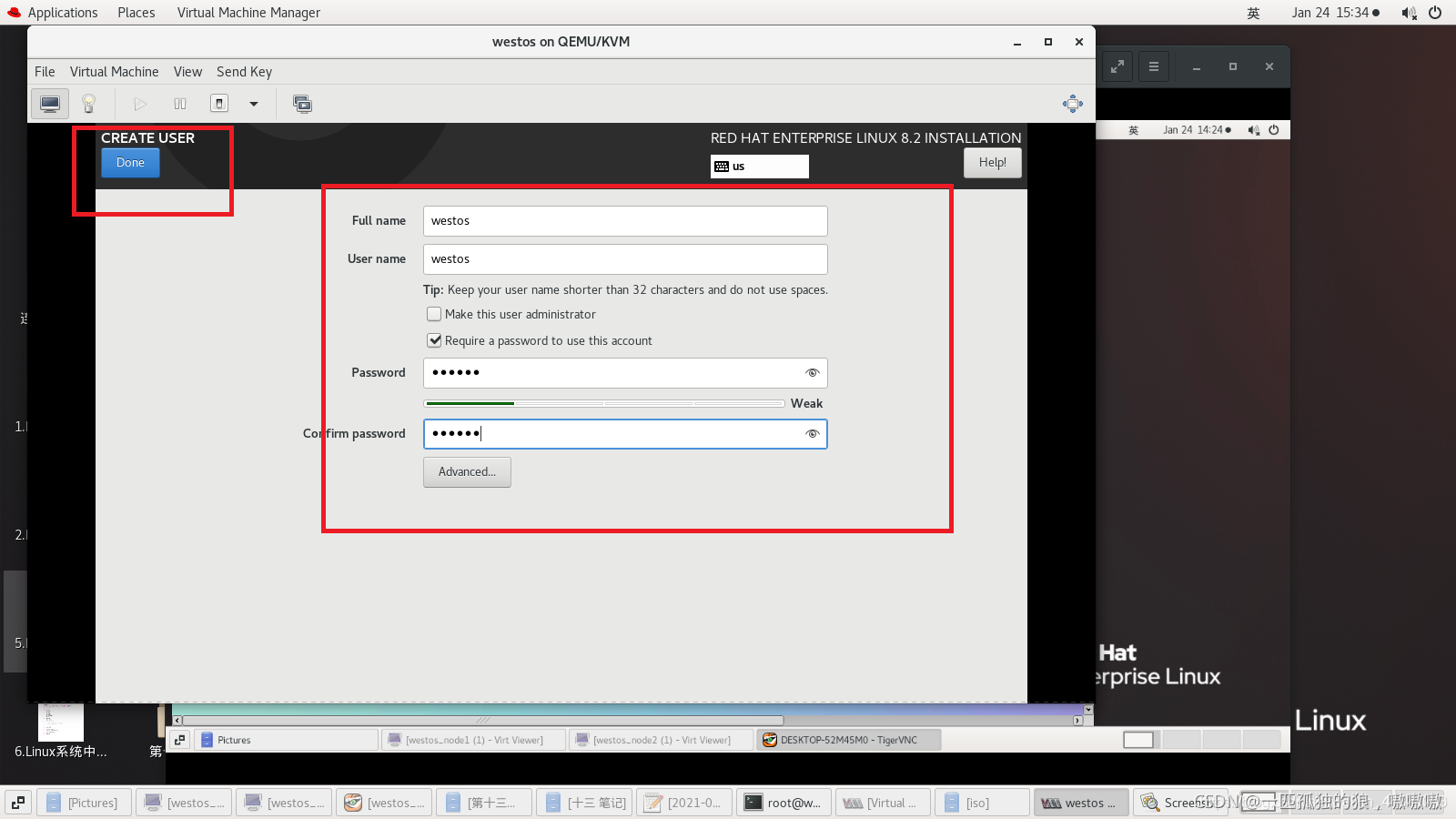Open the Send Key menu
This screenshot has height=819, width=1456.
244,72
